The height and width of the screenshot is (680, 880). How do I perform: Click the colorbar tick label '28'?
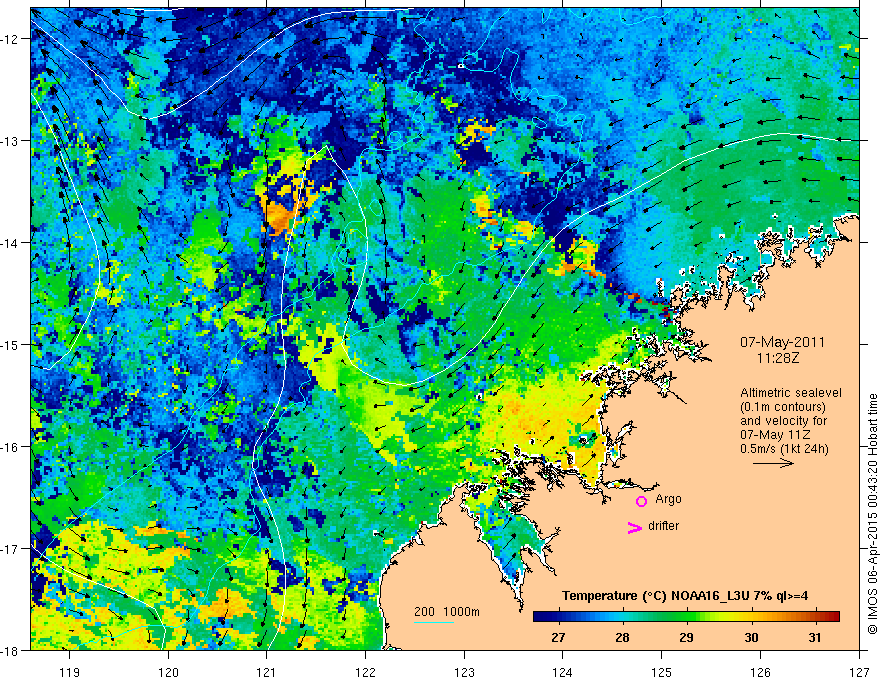point(622,637)
